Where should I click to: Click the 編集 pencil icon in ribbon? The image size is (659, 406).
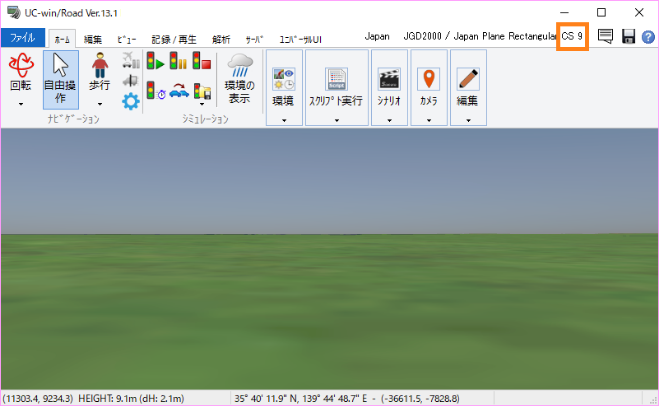coord(468,79)
